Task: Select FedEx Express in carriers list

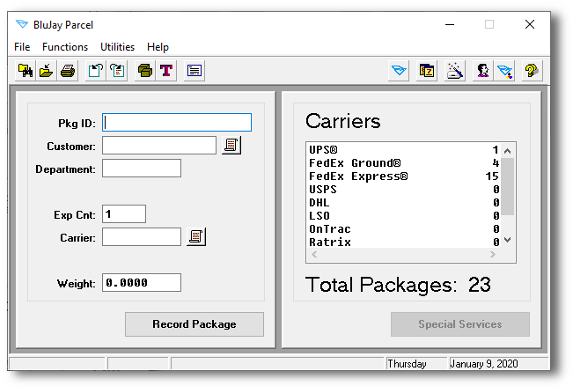Action: [404, 176]
